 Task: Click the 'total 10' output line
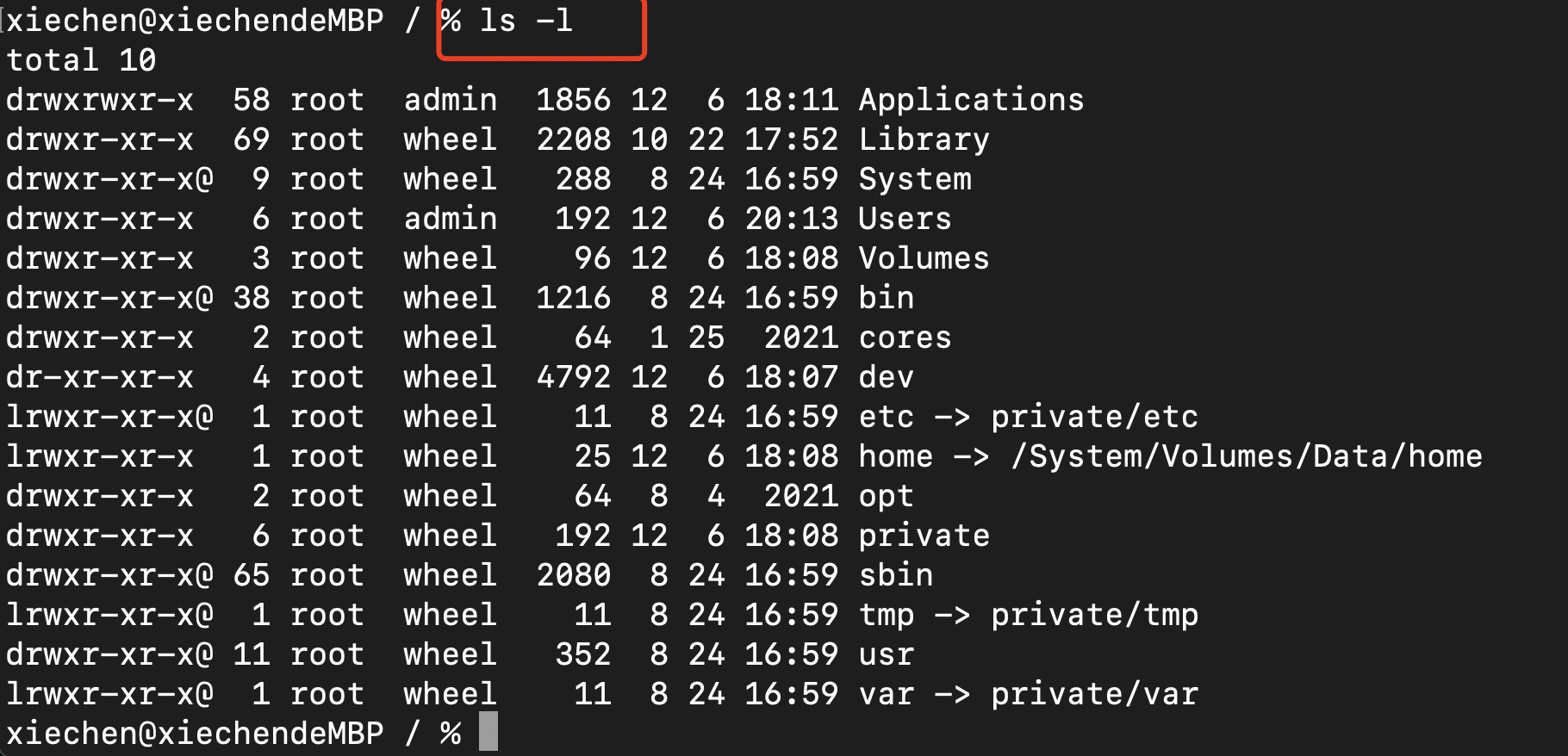click(81, 60)
